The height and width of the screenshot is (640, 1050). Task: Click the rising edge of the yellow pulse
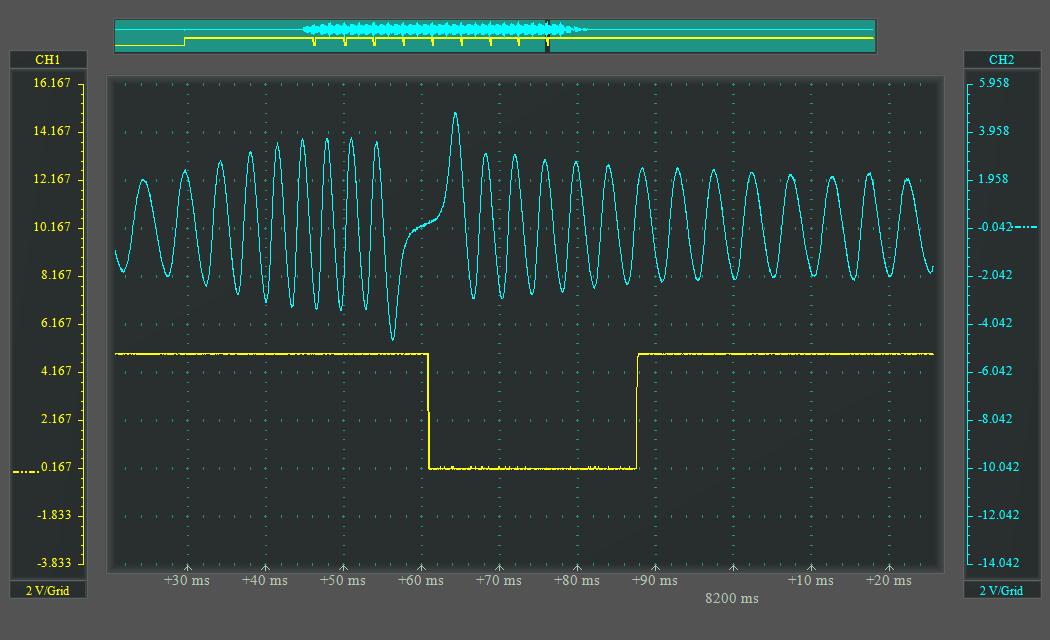(x=637, y=410)
